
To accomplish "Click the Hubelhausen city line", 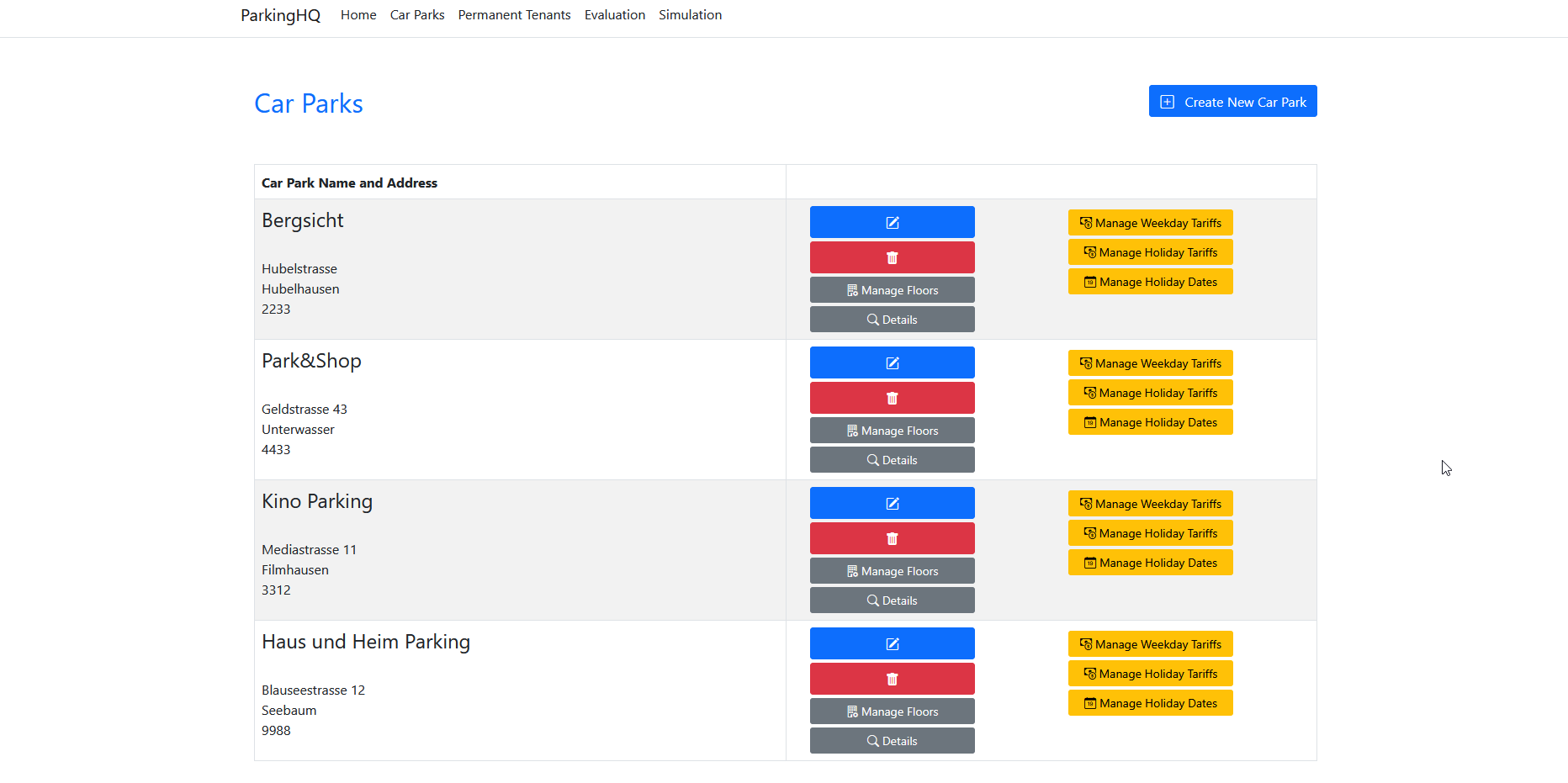I will point(300,289).
